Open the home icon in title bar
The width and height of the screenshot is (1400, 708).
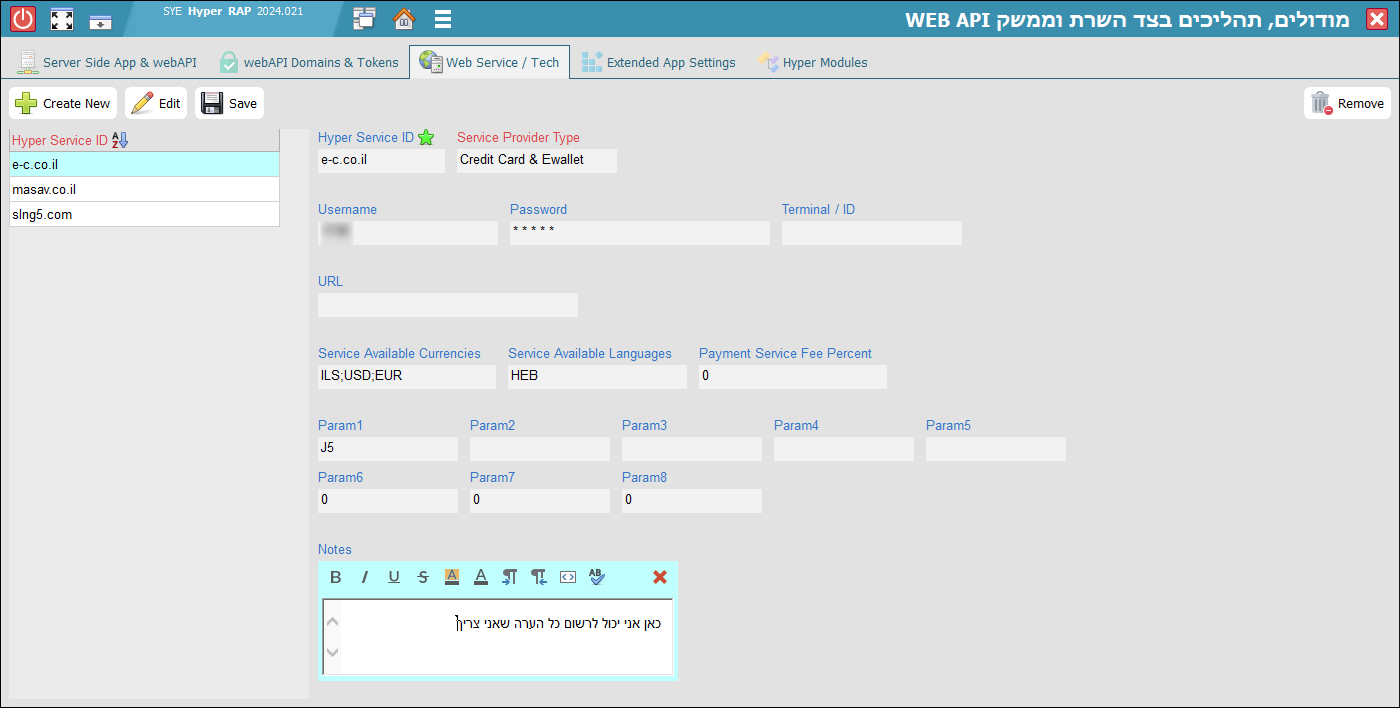coord(404,19)
